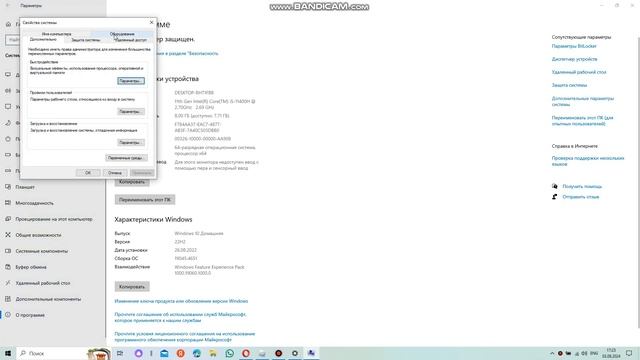Viewport: 640px width, 360px height.
Task: Open Проецирование на этот компьютер icon
Action: (8, 219)
